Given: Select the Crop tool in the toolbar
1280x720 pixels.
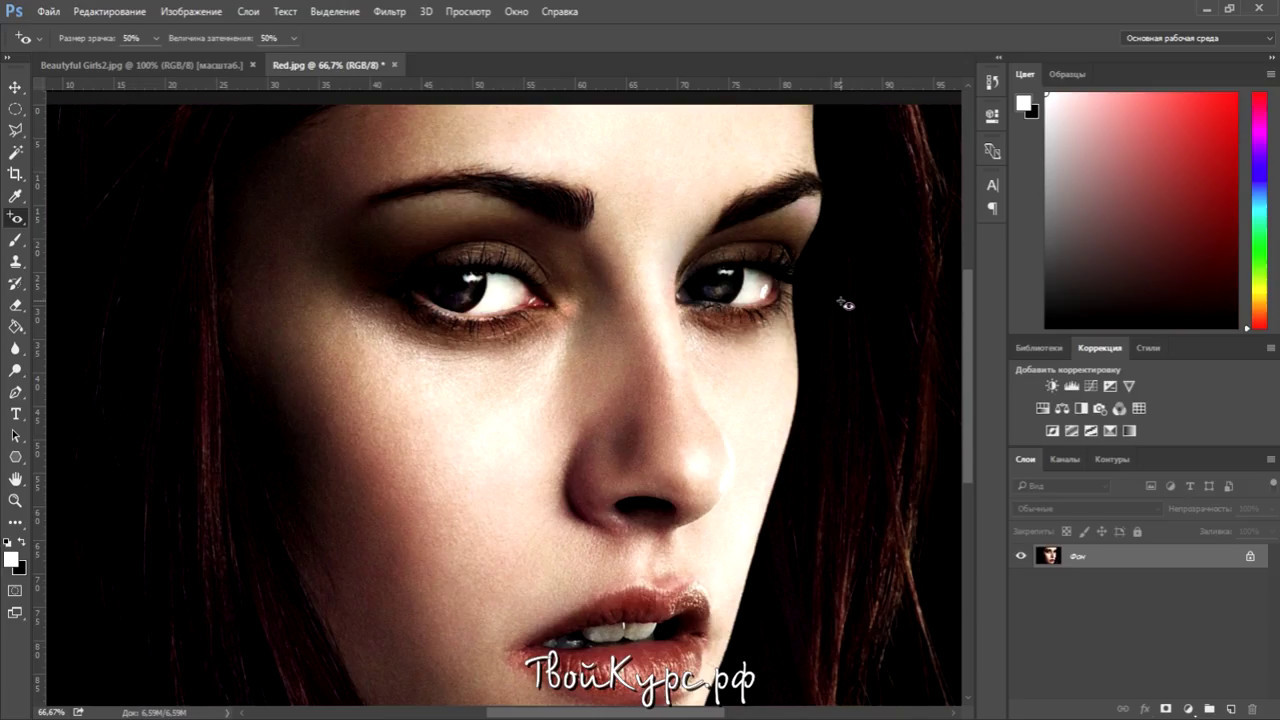Looking at the screenshot, I should tap(15, 174).
